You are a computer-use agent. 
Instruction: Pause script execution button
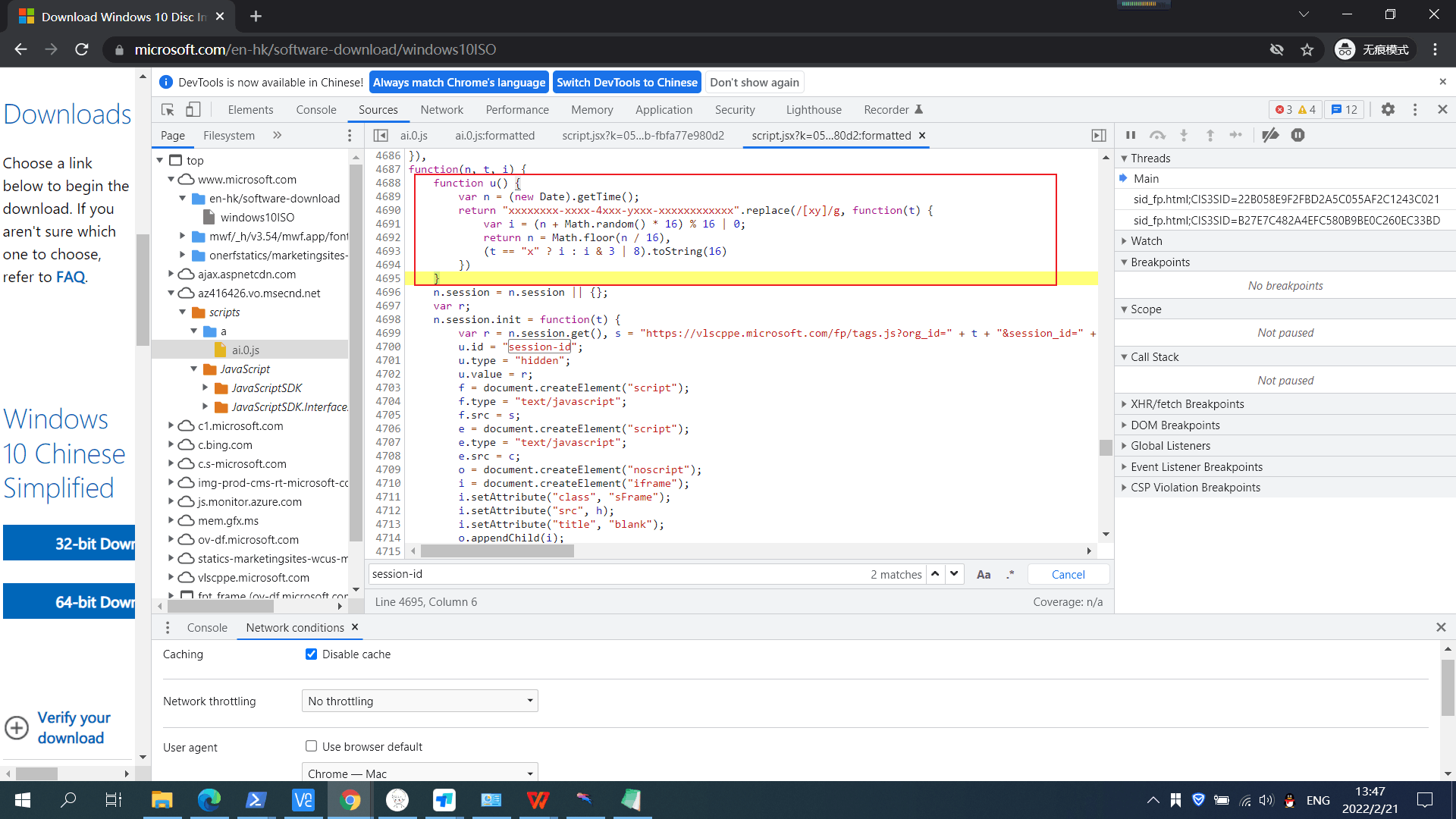point(1131,135)
